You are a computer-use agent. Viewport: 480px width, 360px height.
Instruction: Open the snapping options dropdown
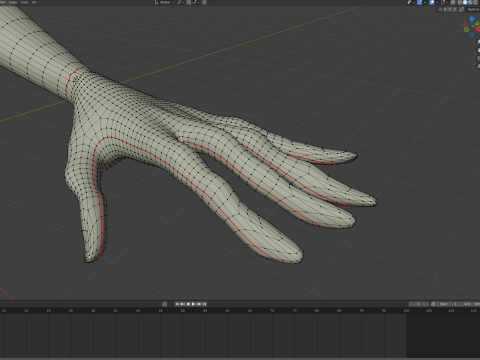pos(195,2)
